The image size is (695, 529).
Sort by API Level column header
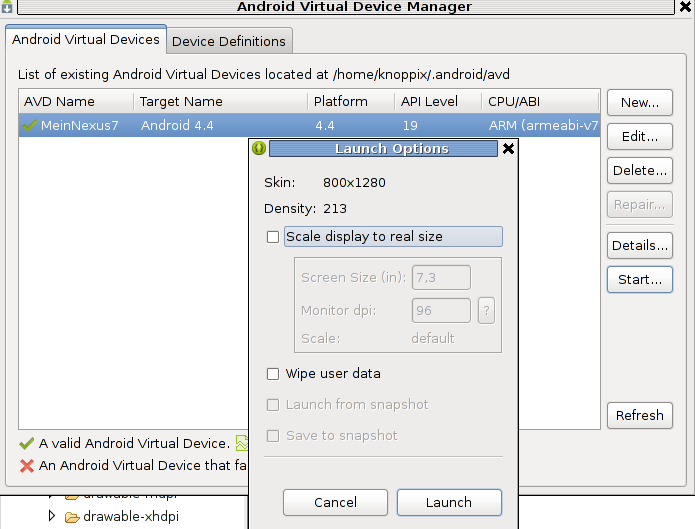coord(438,102)
